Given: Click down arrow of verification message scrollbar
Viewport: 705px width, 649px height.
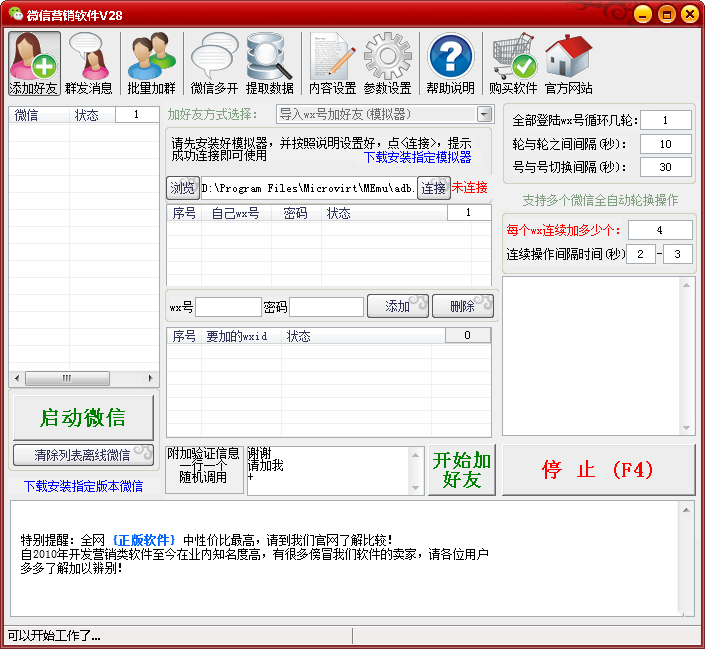Looking at the screenshot, I should (415, 488).
